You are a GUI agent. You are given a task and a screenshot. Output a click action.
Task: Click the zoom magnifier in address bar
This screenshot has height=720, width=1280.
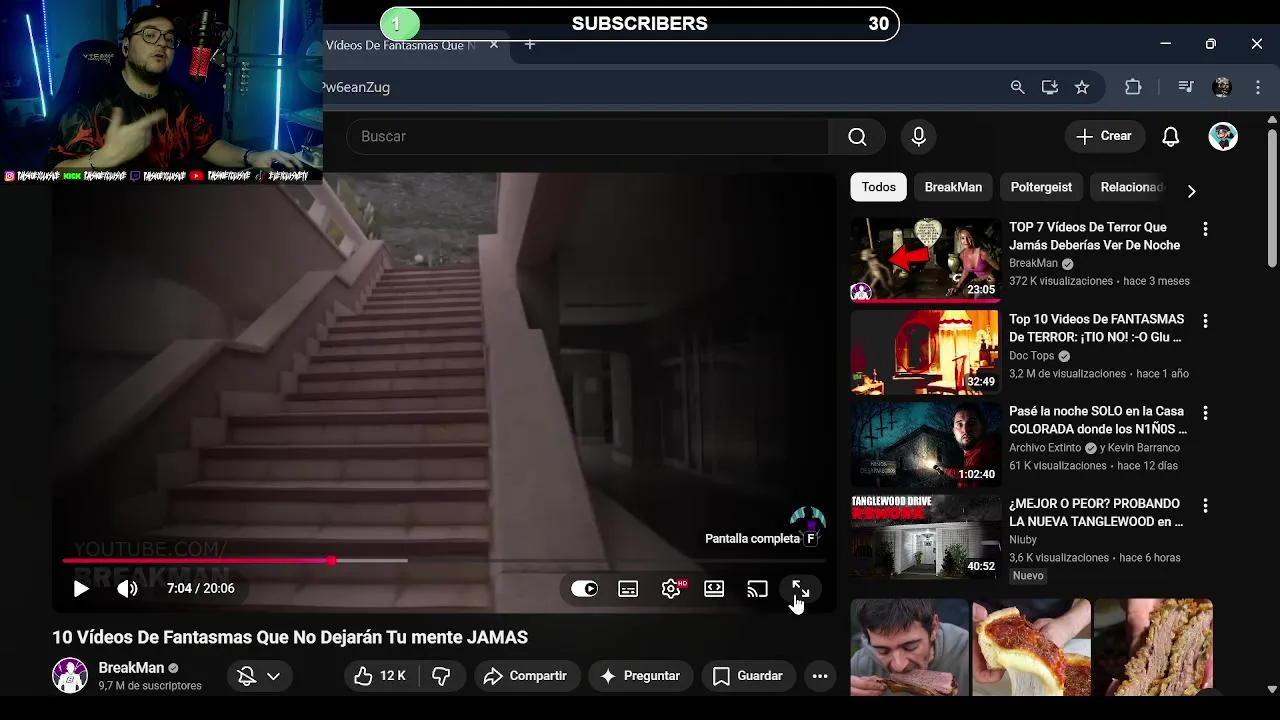(x=1018, y=87)
